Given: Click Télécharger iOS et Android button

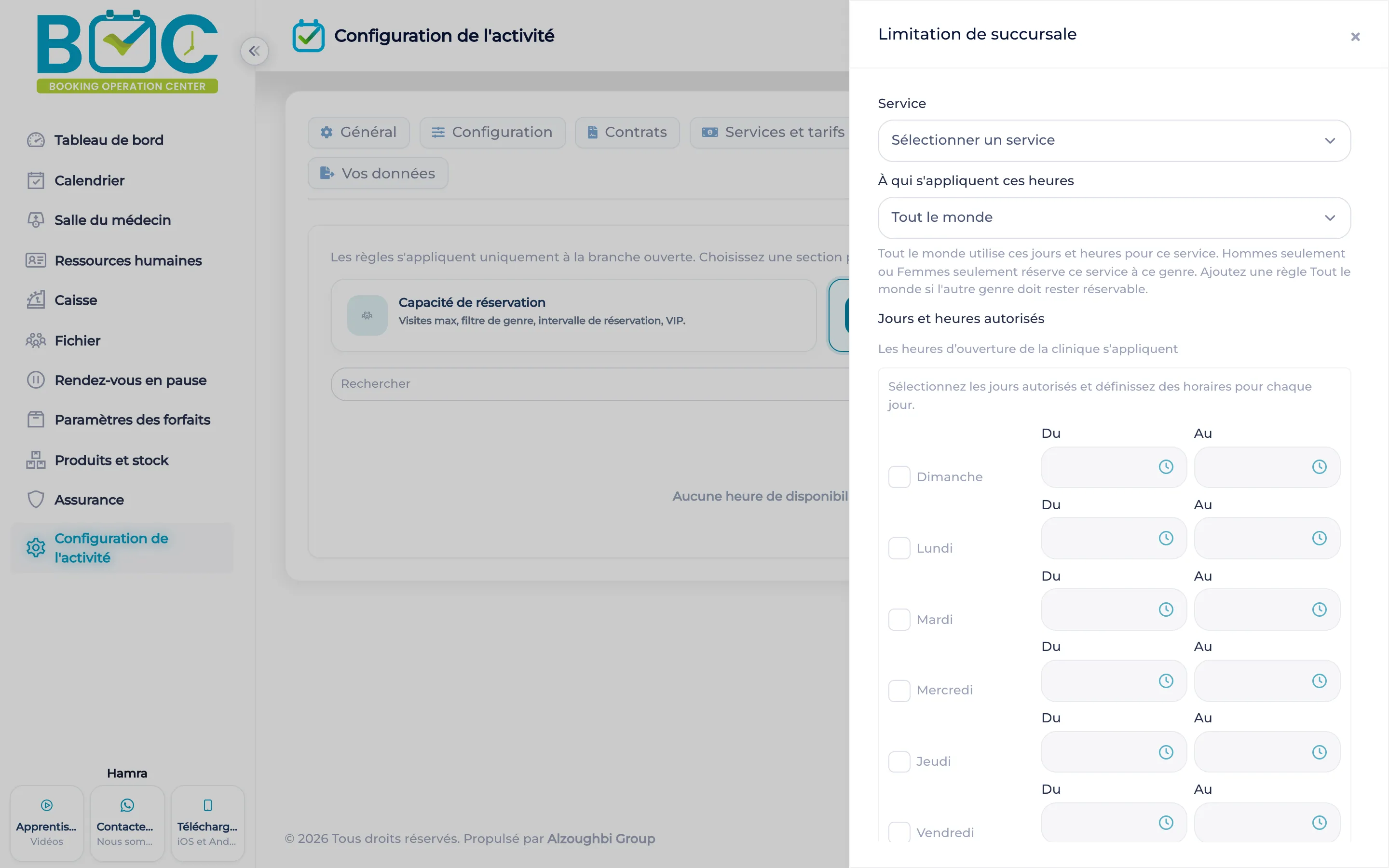Looking at the screenshot, I should [208, 823].
